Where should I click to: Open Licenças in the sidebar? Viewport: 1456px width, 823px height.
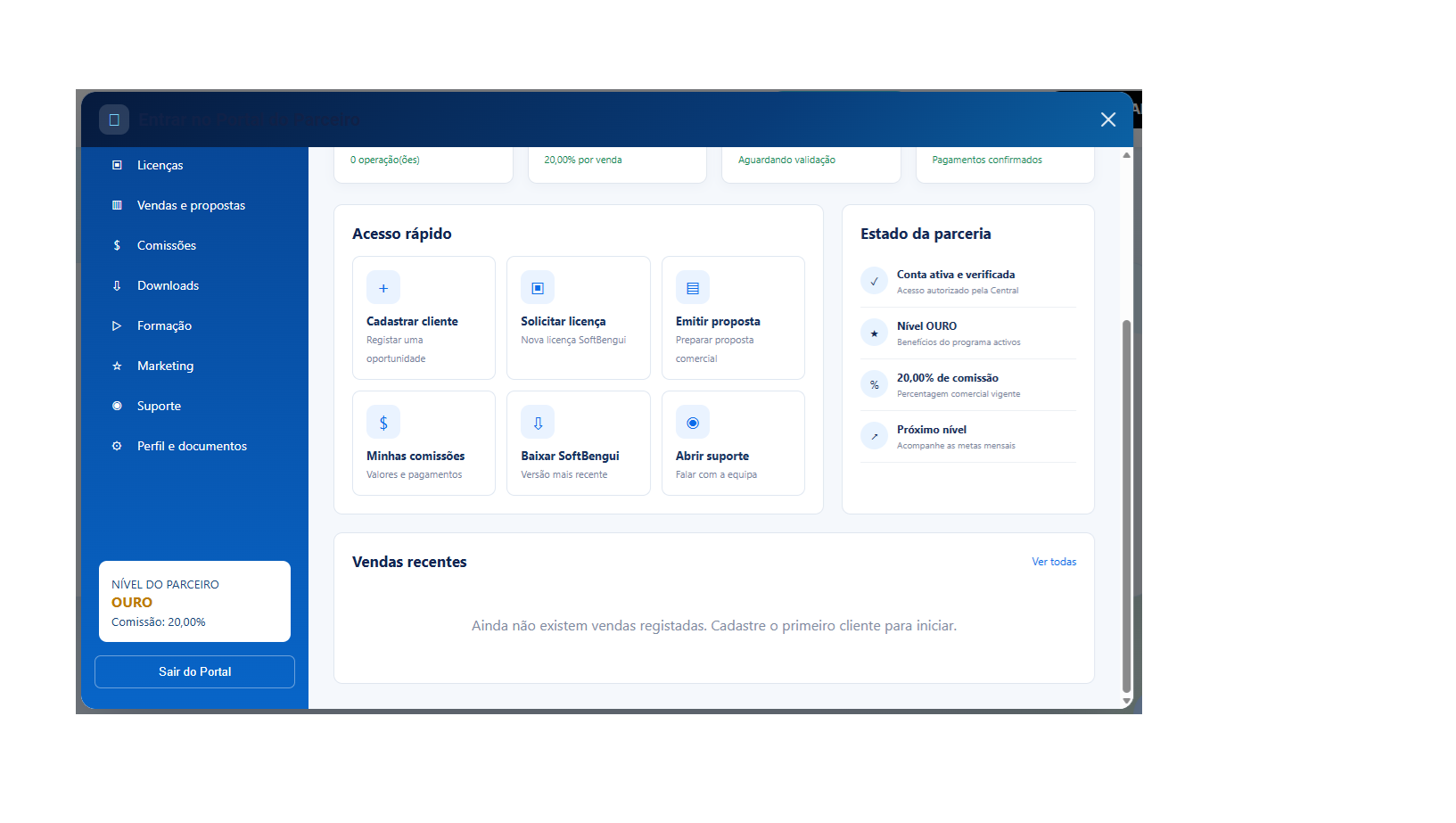tap(194, 165)
